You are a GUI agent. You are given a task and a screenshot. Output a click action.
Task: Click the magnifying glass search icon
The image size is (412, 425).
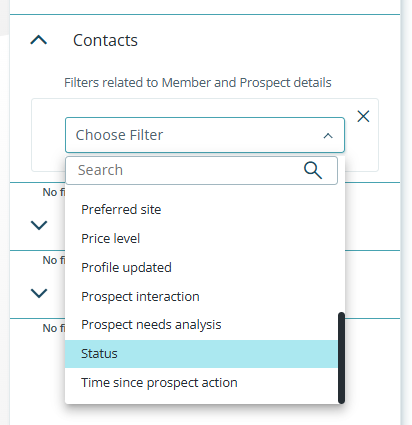[313, 170]
